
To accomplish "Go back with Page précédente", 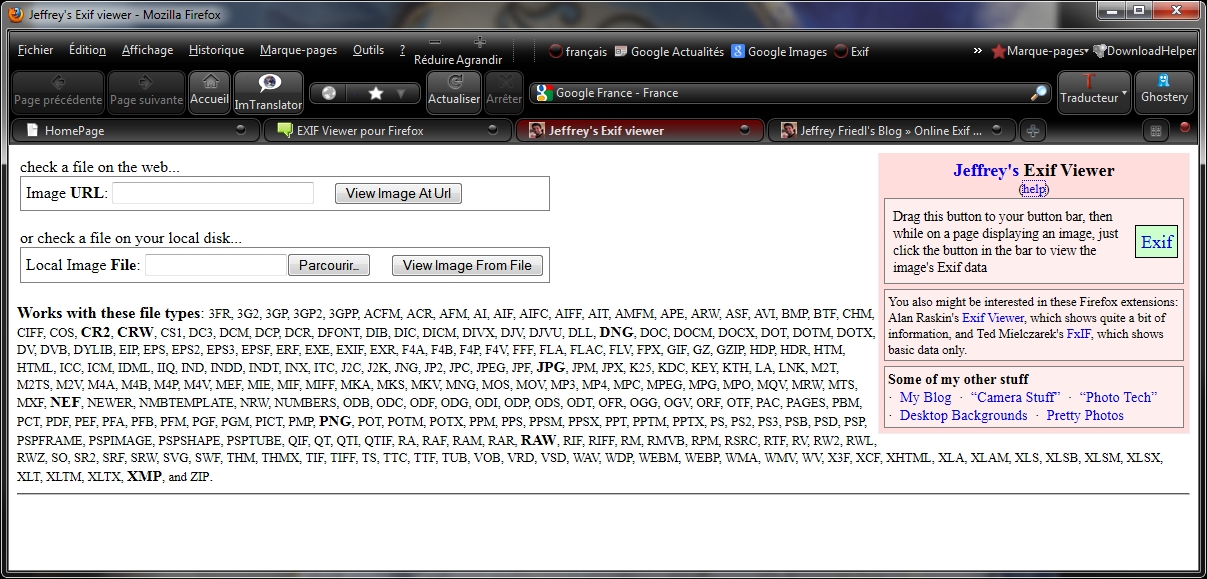I will (x=58, y=92).
